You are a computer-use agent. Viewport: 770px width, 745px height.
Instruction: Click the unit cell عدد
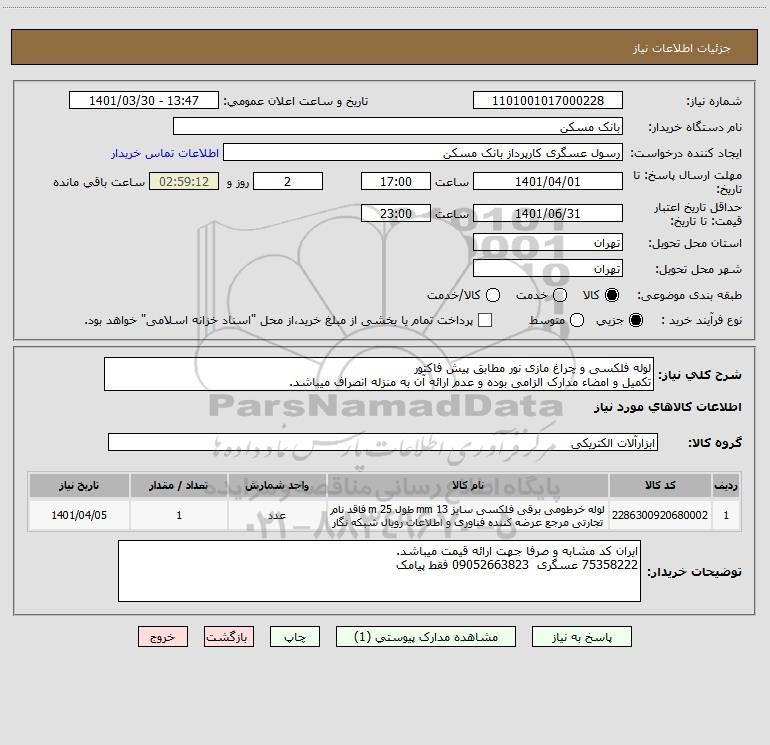(277, 515)
